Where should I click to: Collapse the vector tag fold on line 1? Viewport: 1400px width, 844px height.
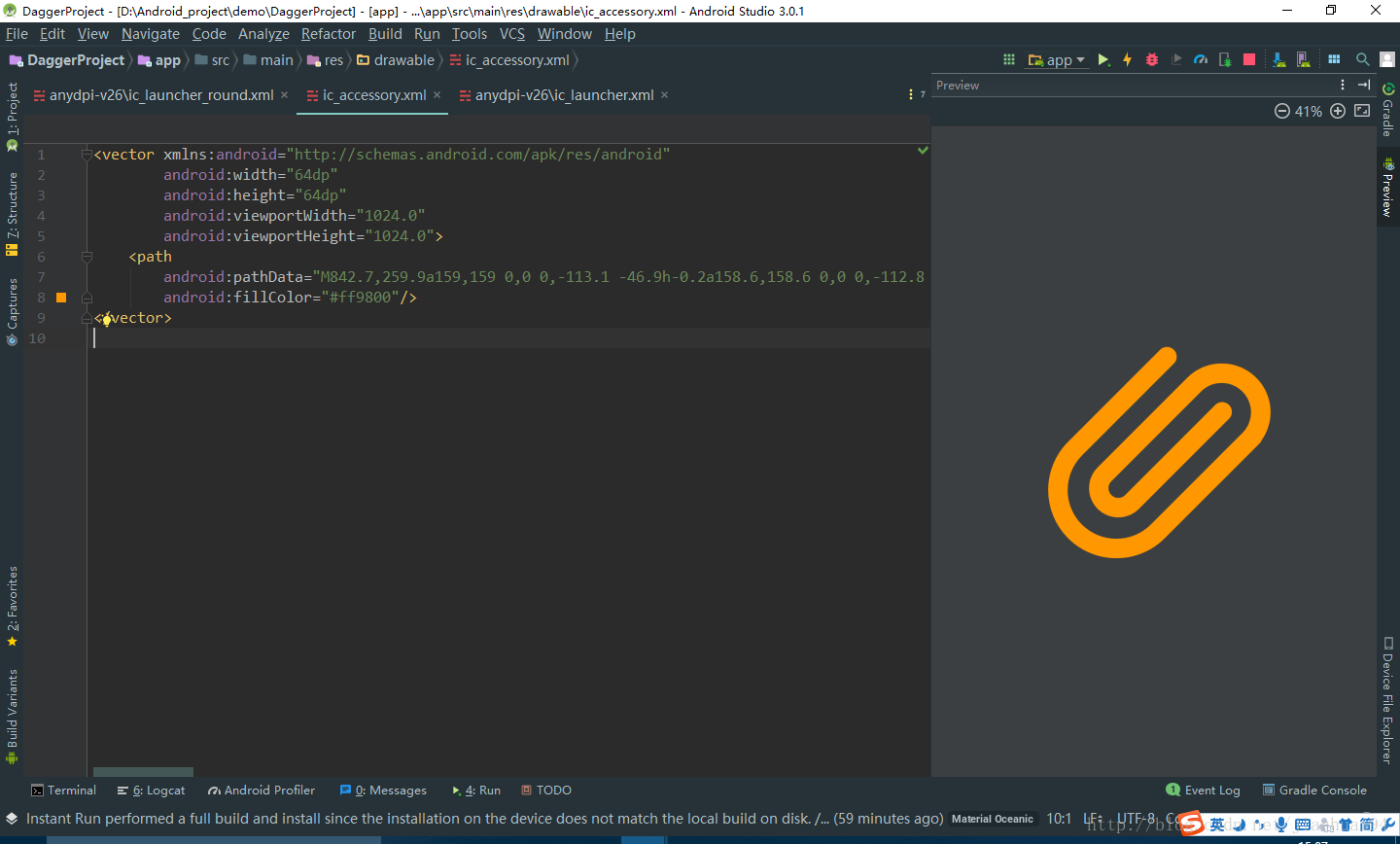click(x=87, y=155)
